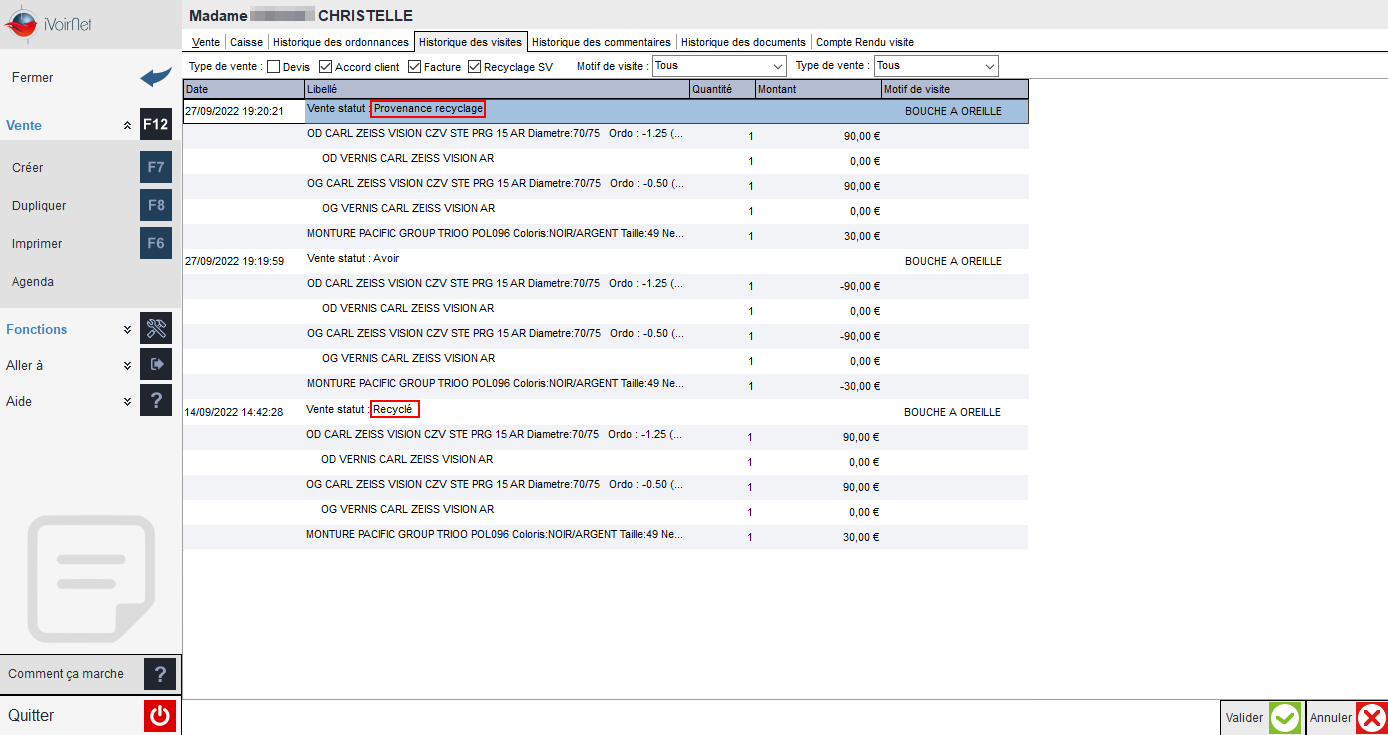Image resolution: width=1388 pixels, height=735 pixels.
Task: Click the Aller à exit-arrow icon
Action: click(x=156, y=365)
